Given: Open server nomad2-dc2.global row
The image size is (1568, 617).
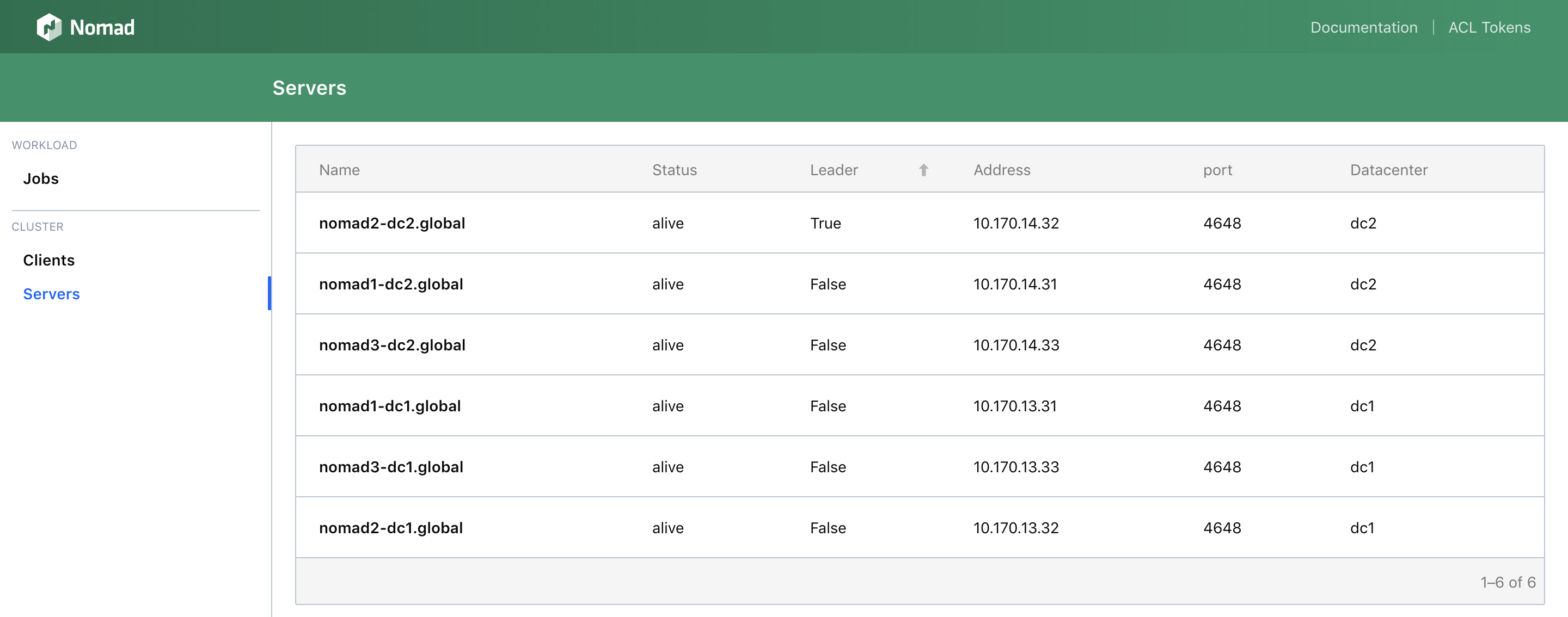Looking at the screenshot, I should tap(391, 223).
